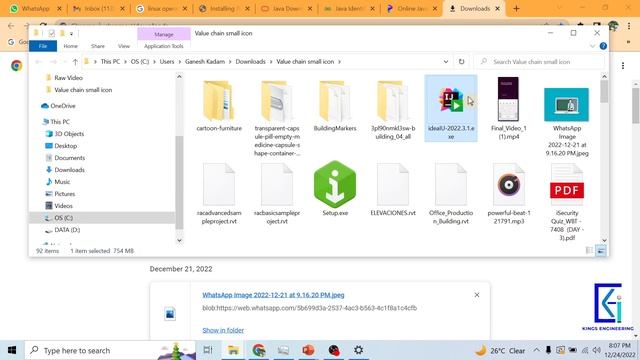Switch to the Home ribbon tab
Image resolution: width=640 pixels, height=360 pixels.
(x=71, y=46)
